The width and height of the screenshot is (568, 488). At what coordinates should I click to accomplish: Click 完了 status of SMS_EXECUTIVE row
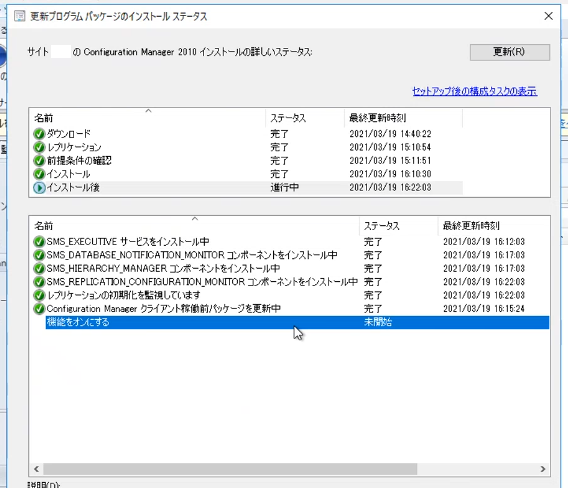coord(373,242)
